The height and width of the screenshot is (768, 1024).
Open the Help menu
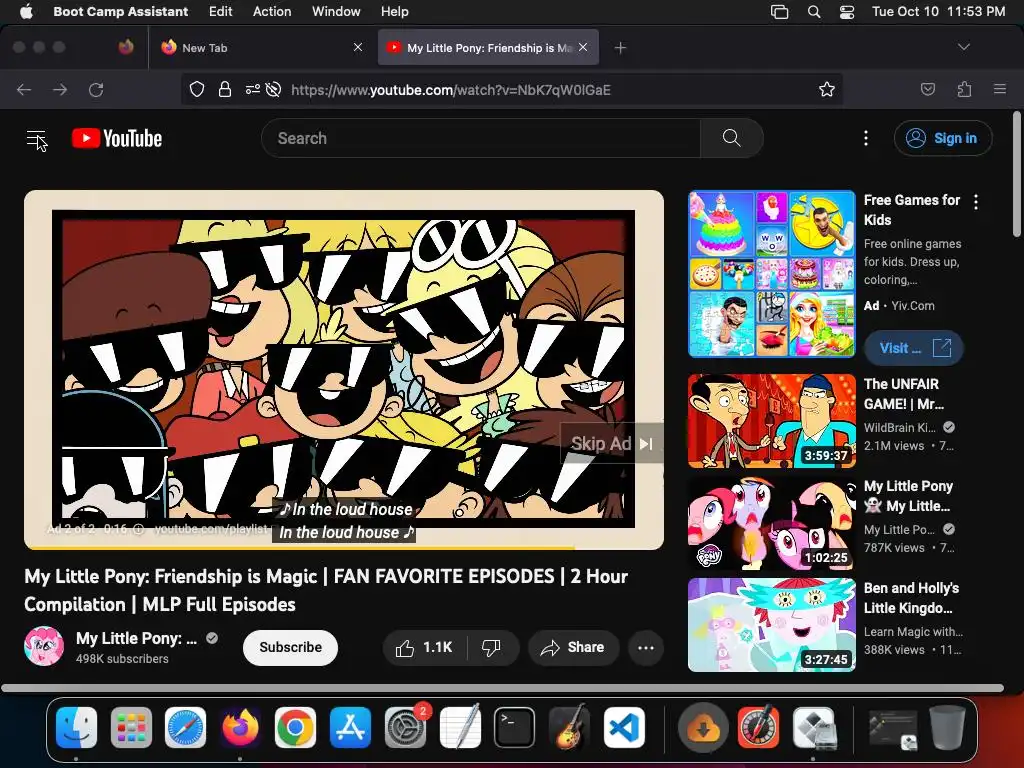[394, 12]
